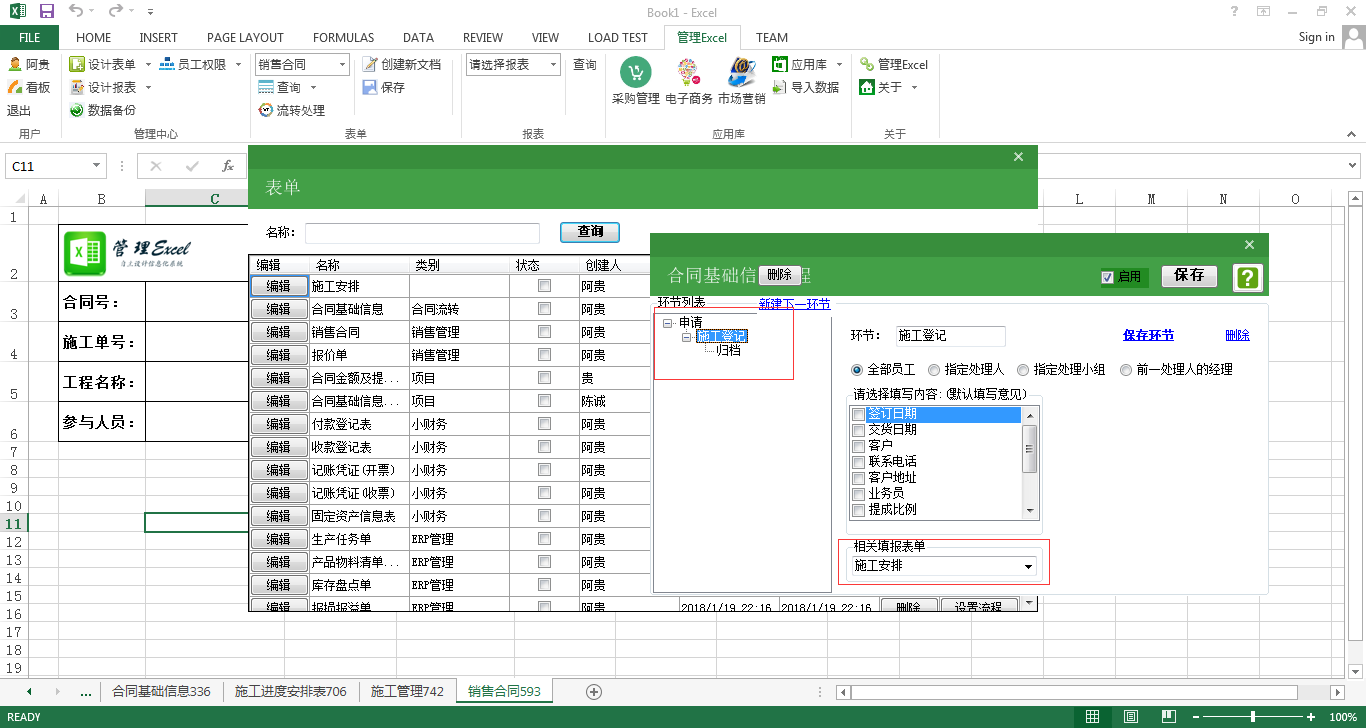Open the 看板 dashboard icon
The width and height of the screenshot is (1366, 728).
coord(15,87)
